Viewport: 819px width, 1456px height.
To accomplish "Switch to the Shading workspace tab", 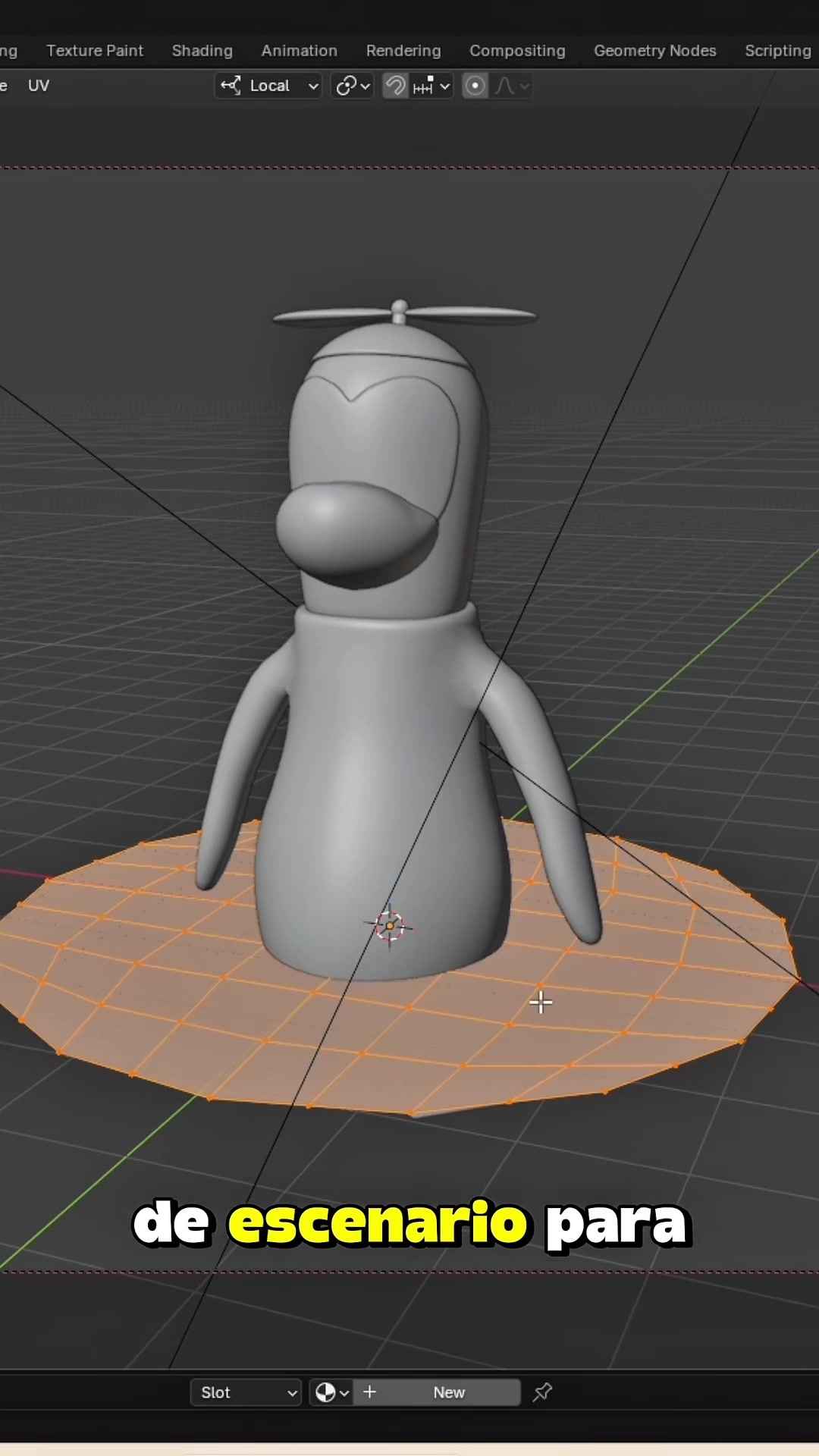I will click(x=202, y=51).
